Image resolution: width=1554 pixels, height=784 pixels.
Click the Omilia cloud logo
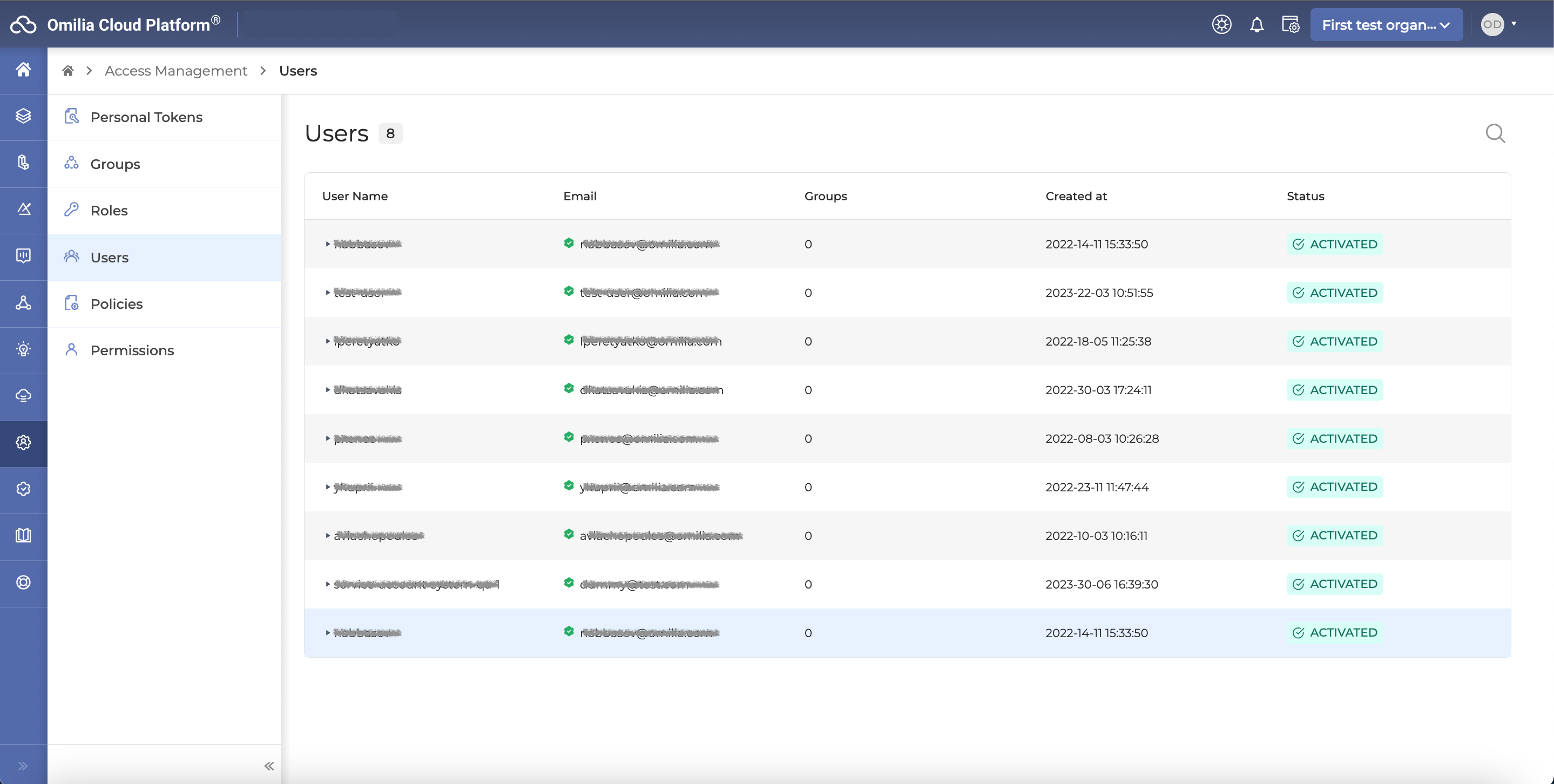[x=24, y=25]
